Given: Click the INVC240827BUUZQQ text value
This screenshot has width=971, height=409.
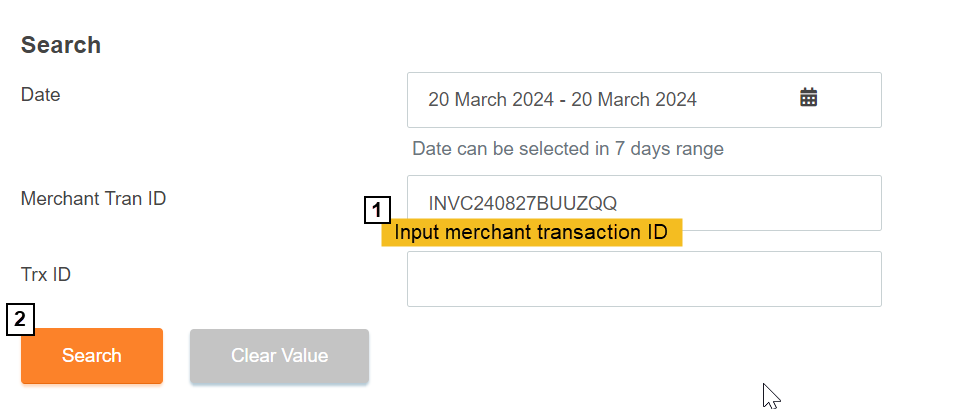Looking at the screenshot, I should tap(523, 204).
